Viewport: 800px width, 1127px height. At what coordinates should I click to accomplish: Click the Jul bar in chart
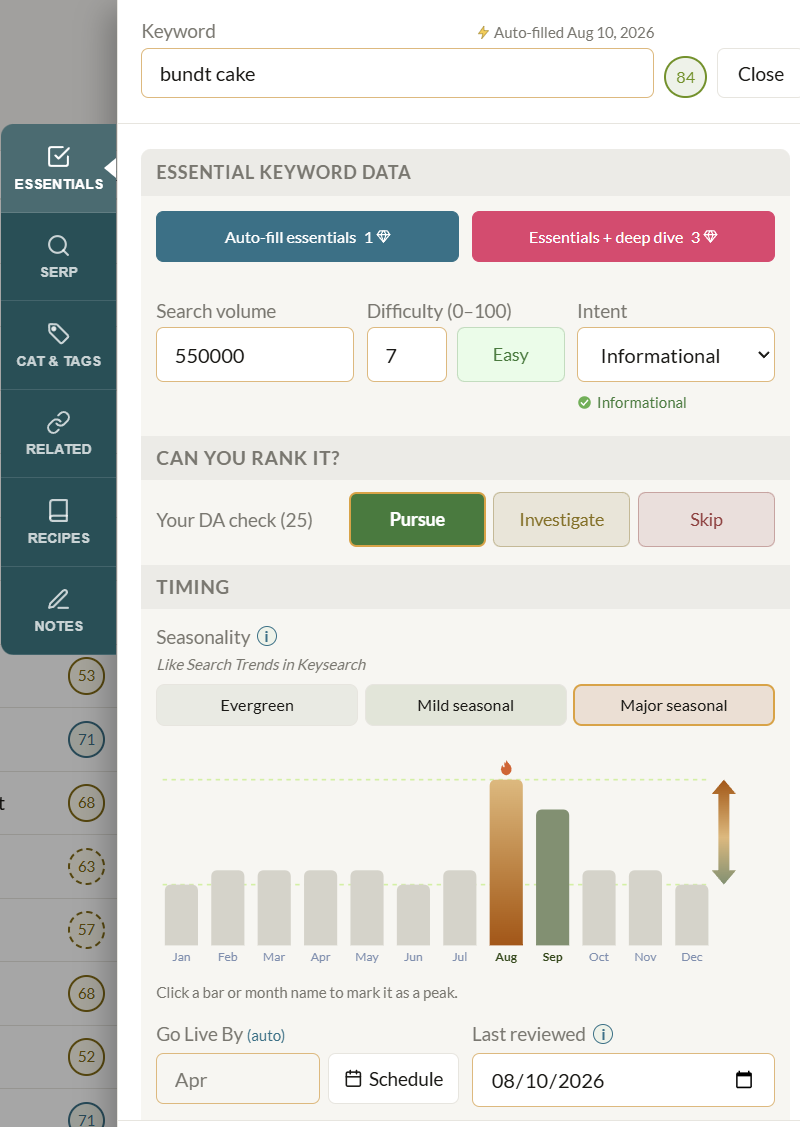pos(459,908)
